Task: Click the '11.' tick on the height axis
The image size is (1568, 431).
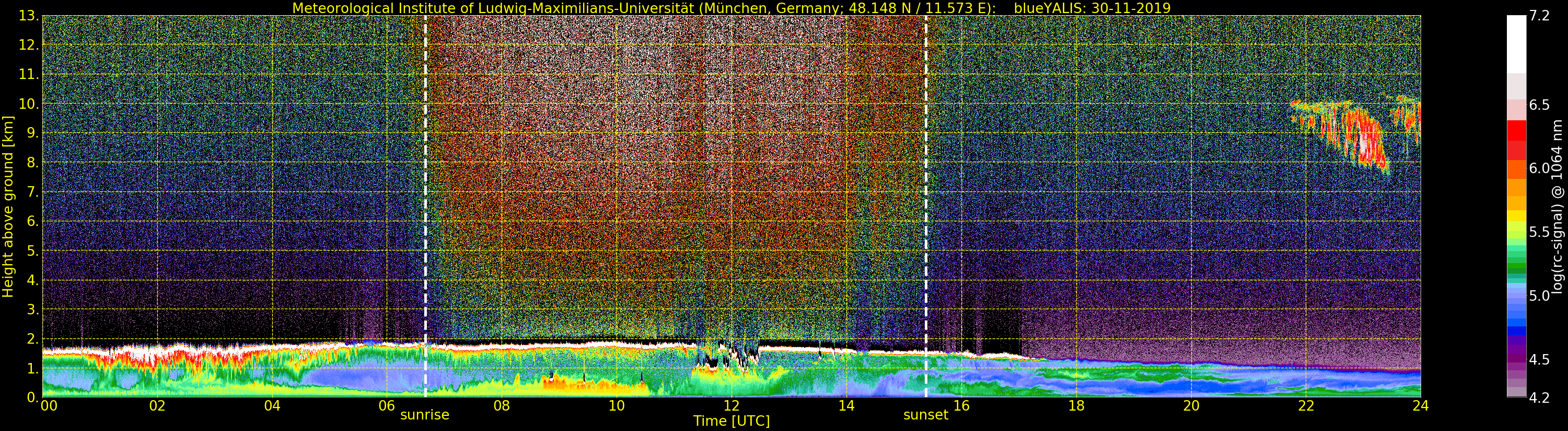Action: 29,74
